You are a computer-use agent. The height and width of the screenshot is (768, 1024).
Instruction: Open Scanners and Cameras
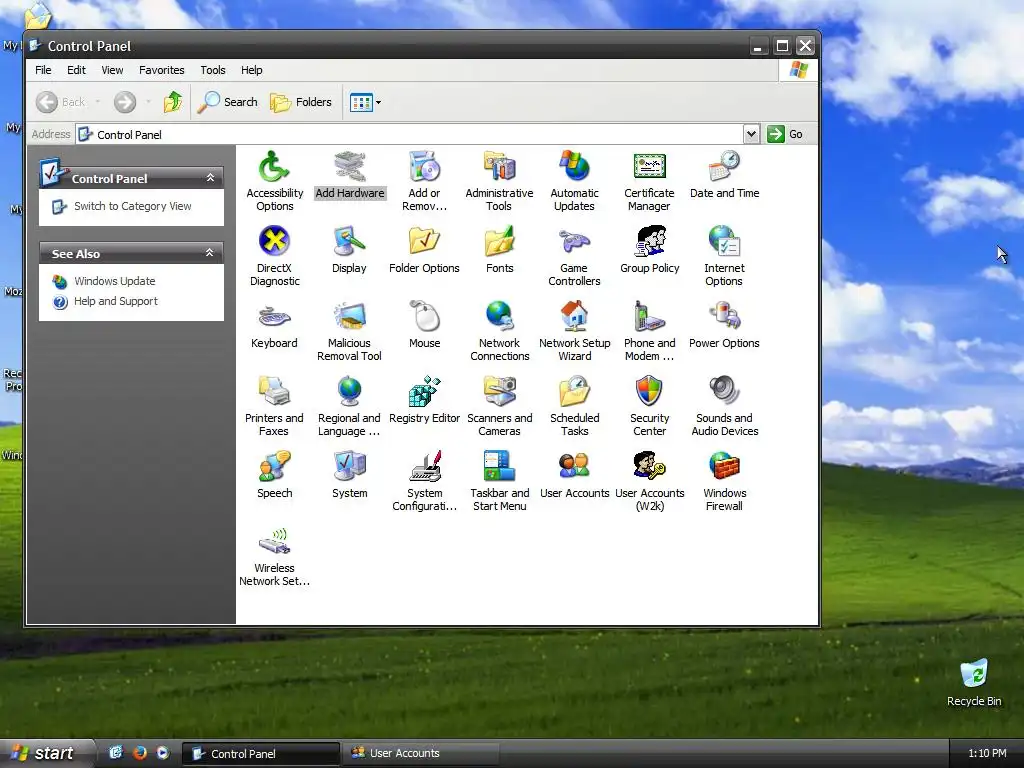pos(500,406)
